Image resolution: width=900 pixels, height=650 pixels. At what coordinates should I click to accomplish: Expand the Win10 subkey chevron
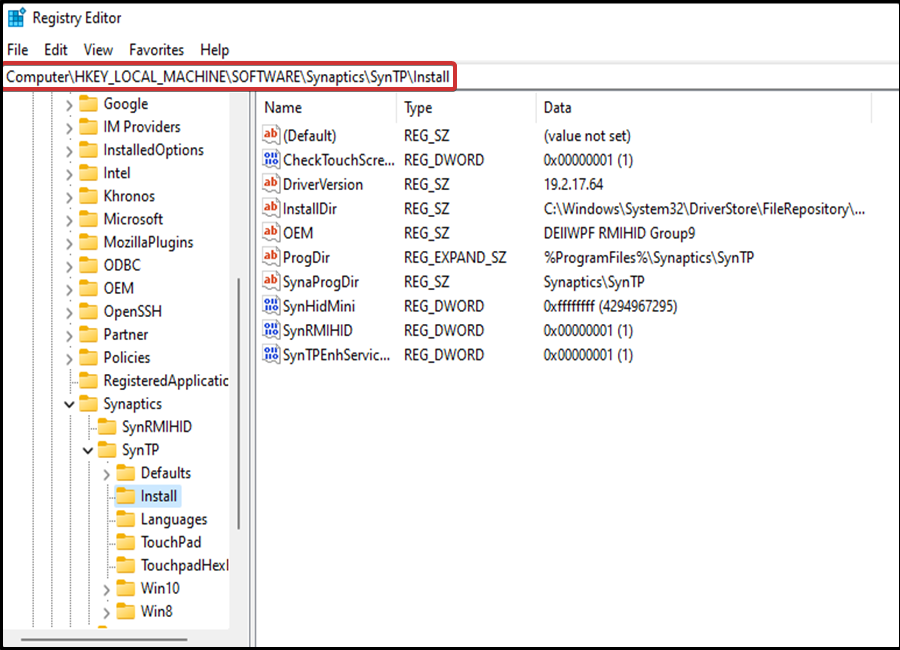tap(107, 589)
